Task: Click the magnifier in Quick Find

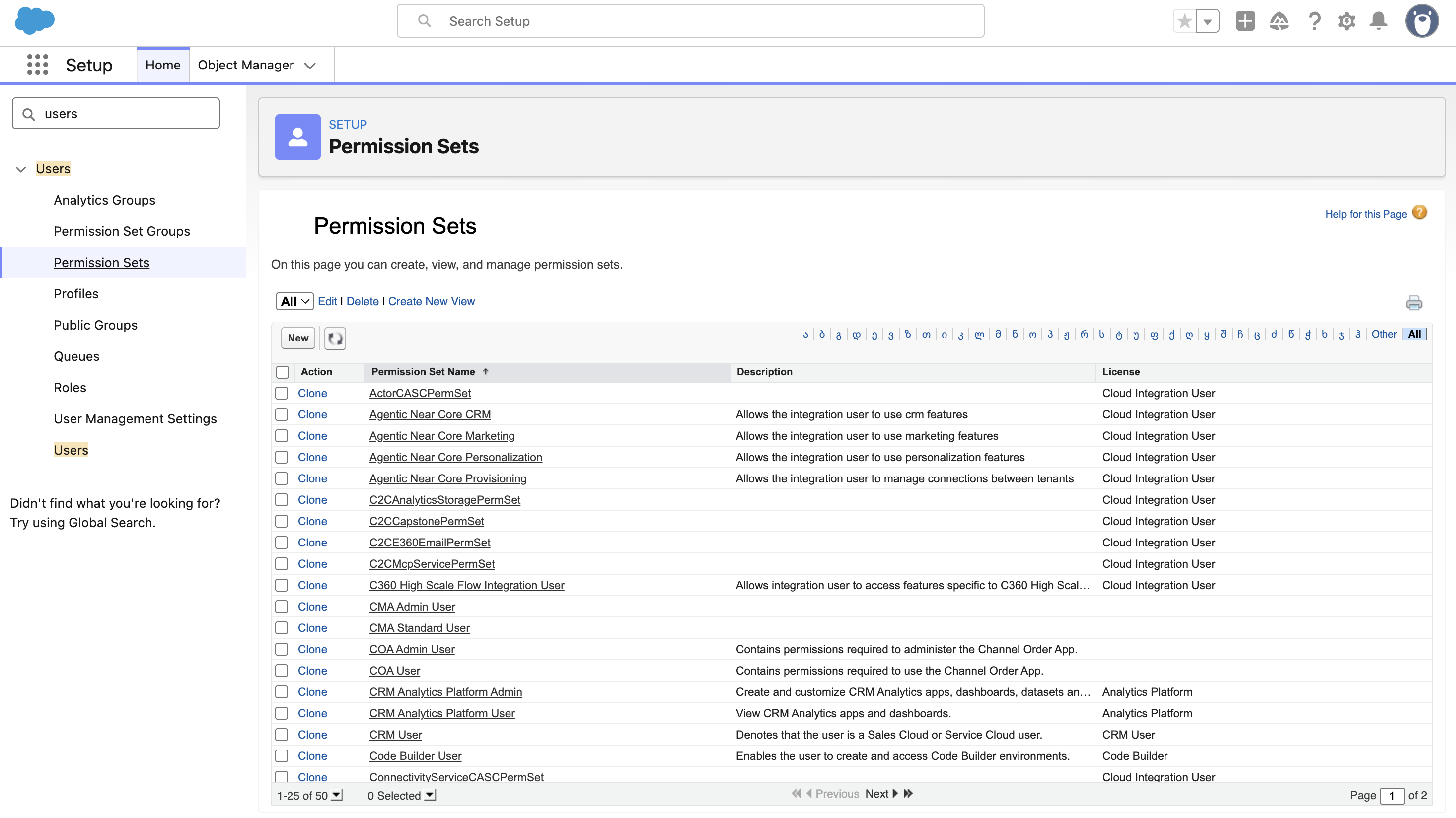Action: pos(28,114)
